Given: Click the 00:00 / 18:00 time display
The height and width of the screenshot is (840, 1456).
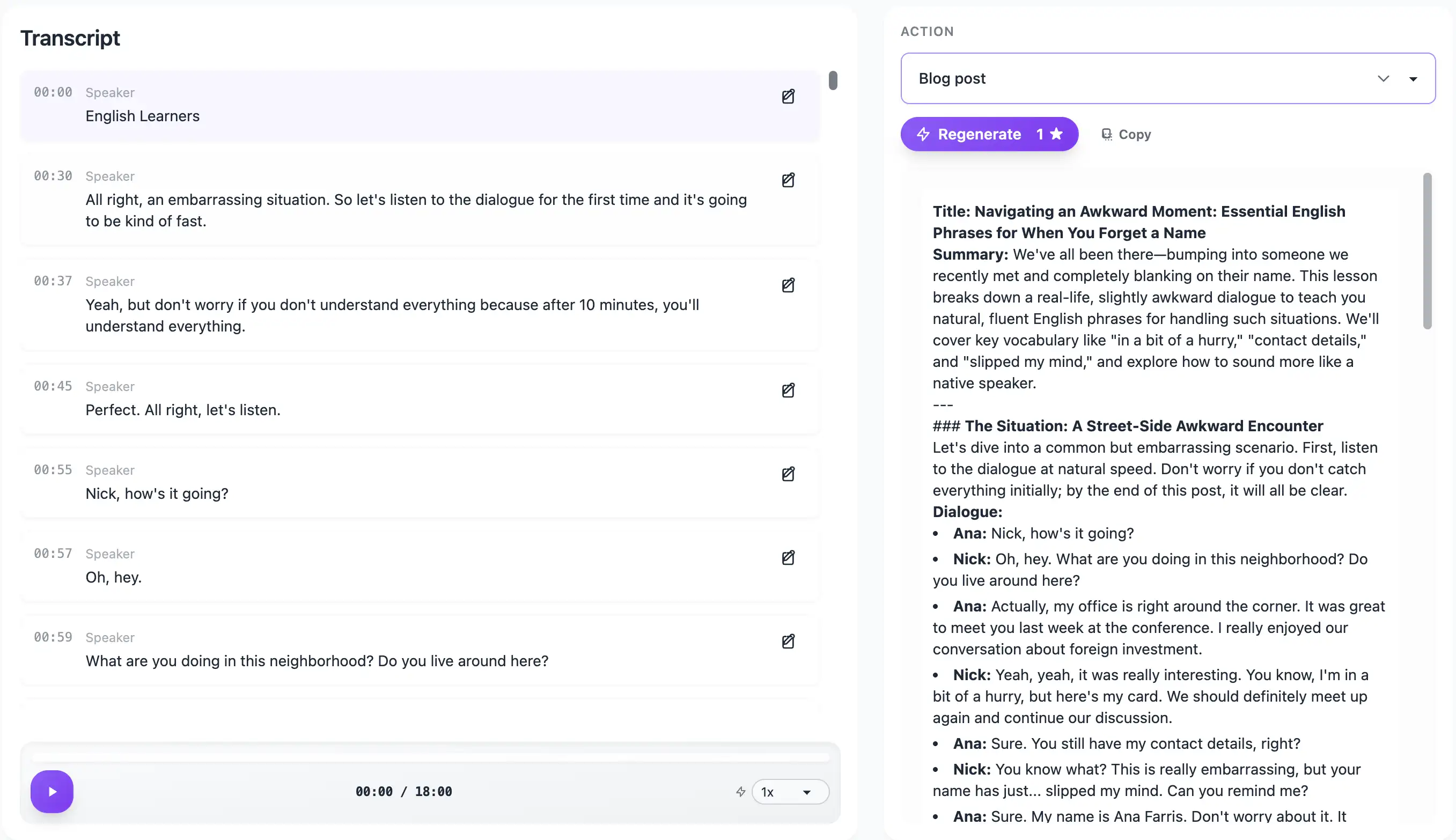Looking at the screenshot, I should pyautogui.click(x=403, y=791).
